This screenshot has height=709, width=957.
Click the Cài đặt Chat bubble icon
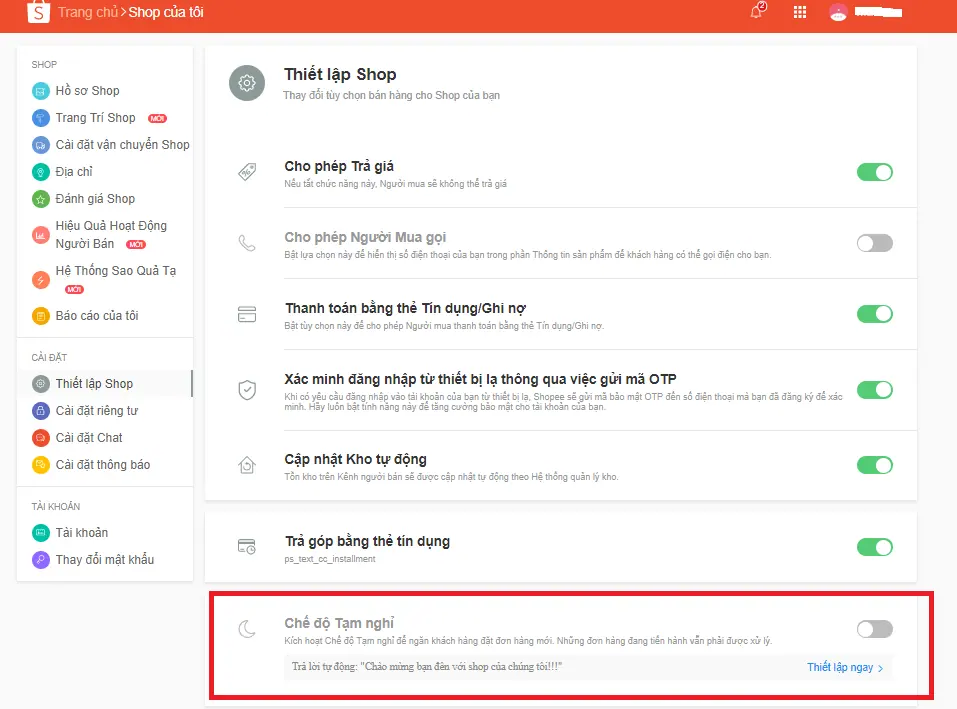pyautogui.click(x=40, y=437)
